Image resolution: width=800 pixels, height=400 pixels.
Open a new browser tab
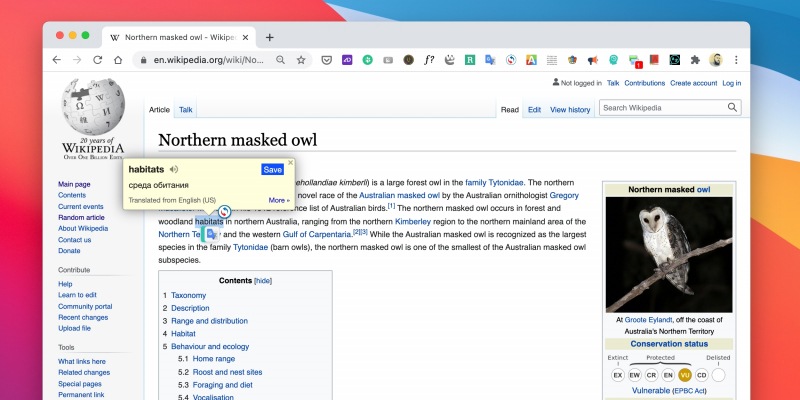[269, 37]
